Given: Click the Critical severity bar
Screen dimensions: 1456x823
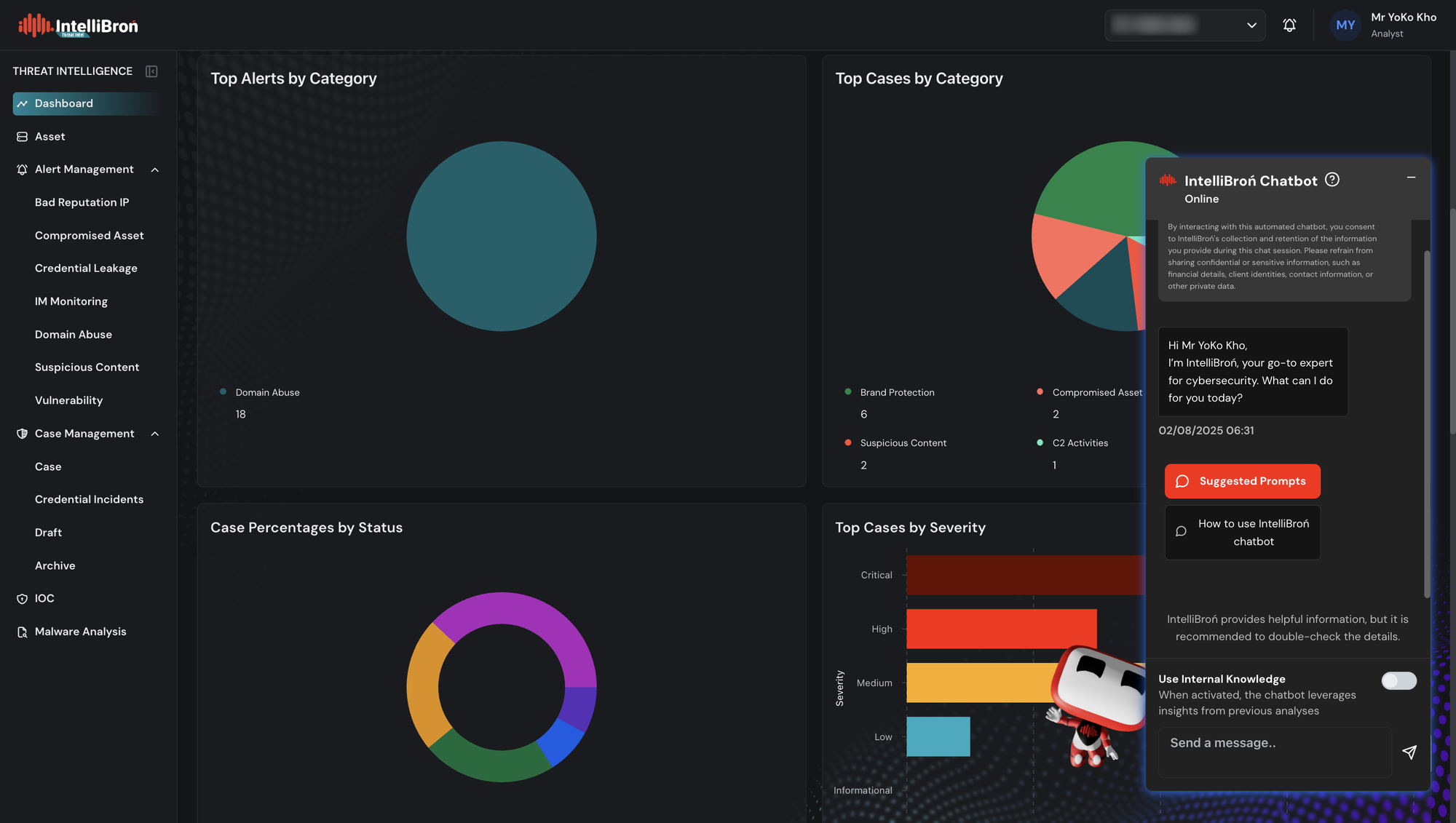Looking at the screenshot, I should 1025,575.
